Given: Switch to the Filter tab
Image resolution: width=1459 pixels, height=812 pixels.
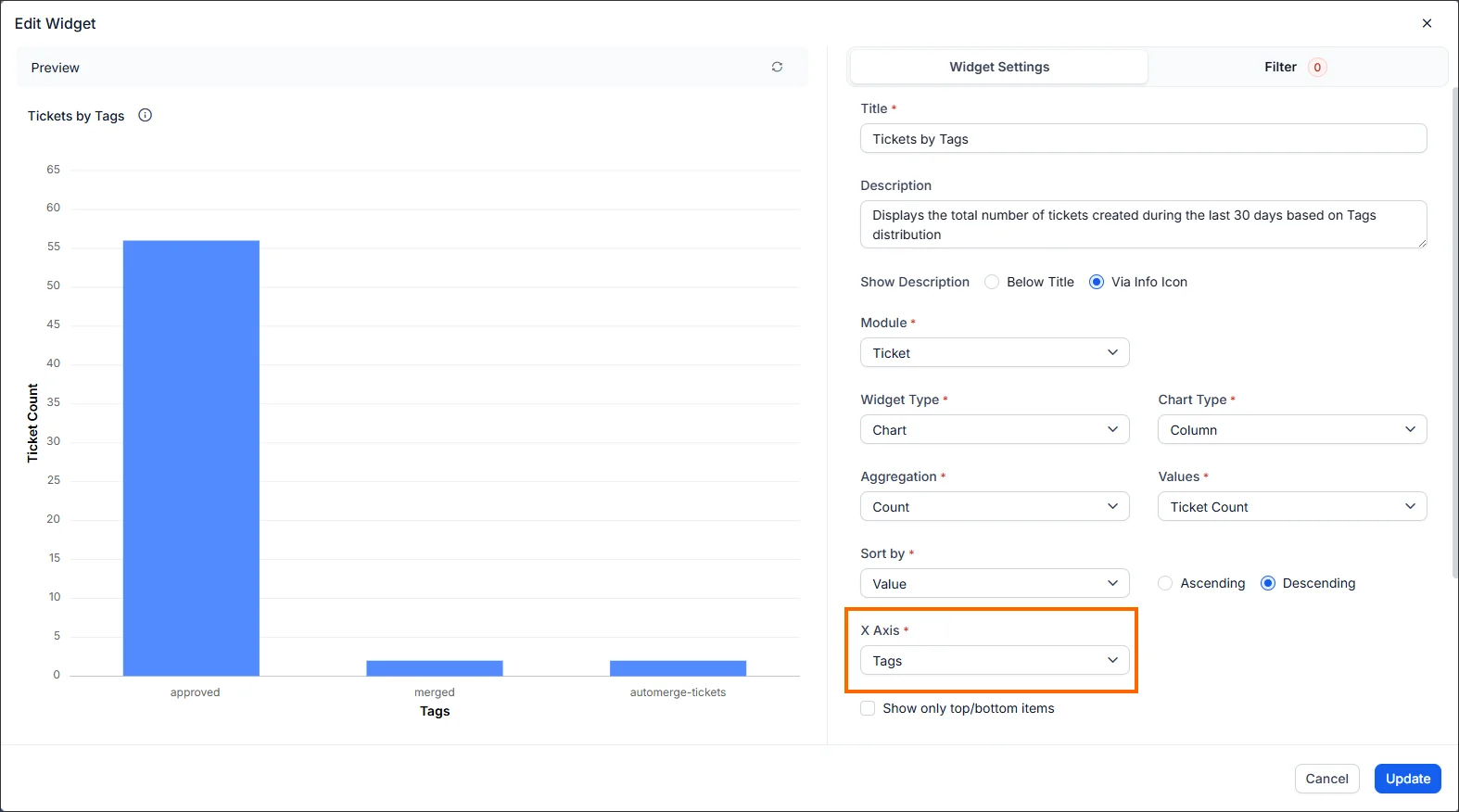Looking at the screenshot, I should click(1295, 67).
